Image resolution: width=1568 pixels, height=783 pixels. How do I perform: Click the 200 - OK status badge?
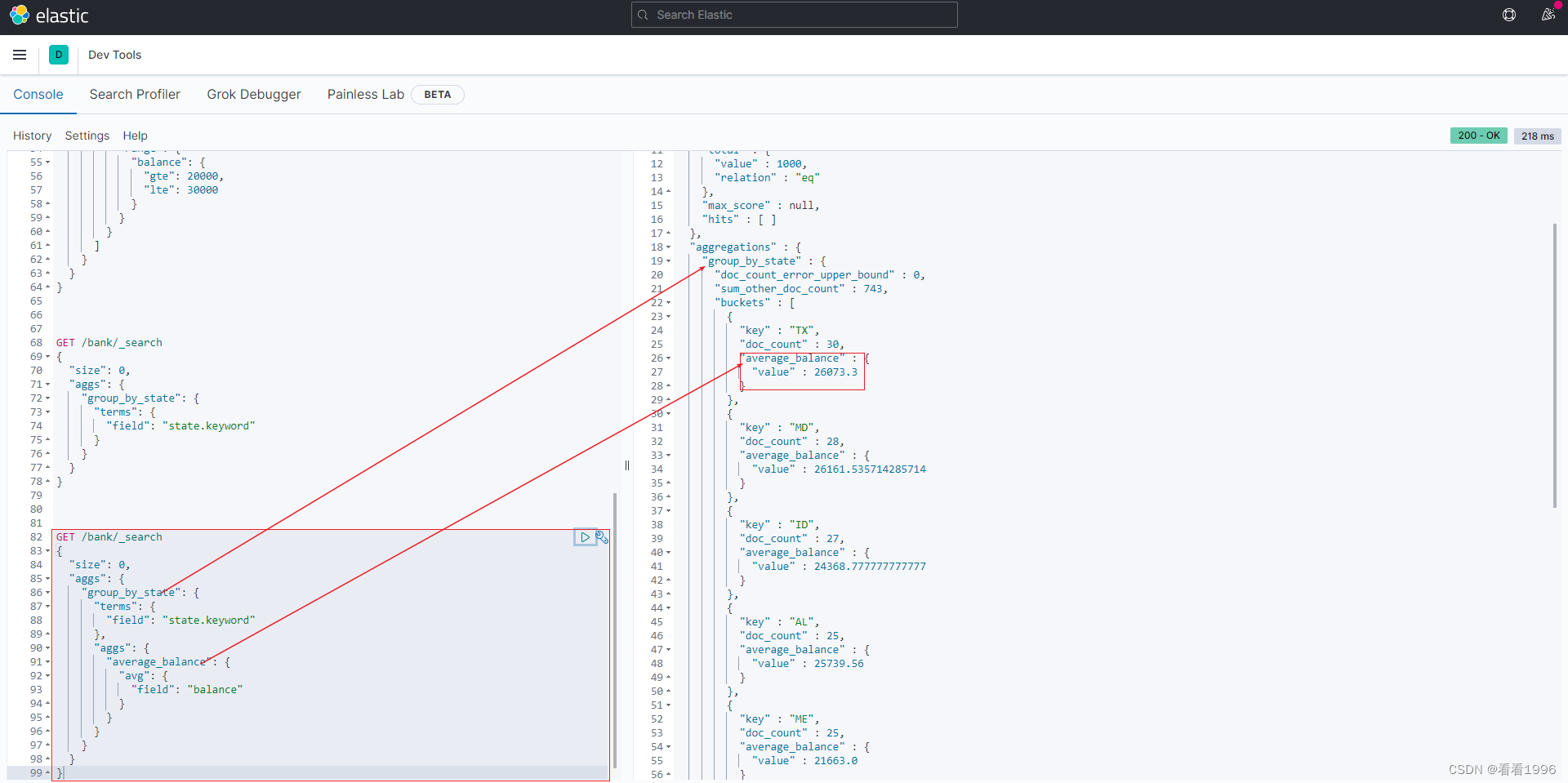1479,136
